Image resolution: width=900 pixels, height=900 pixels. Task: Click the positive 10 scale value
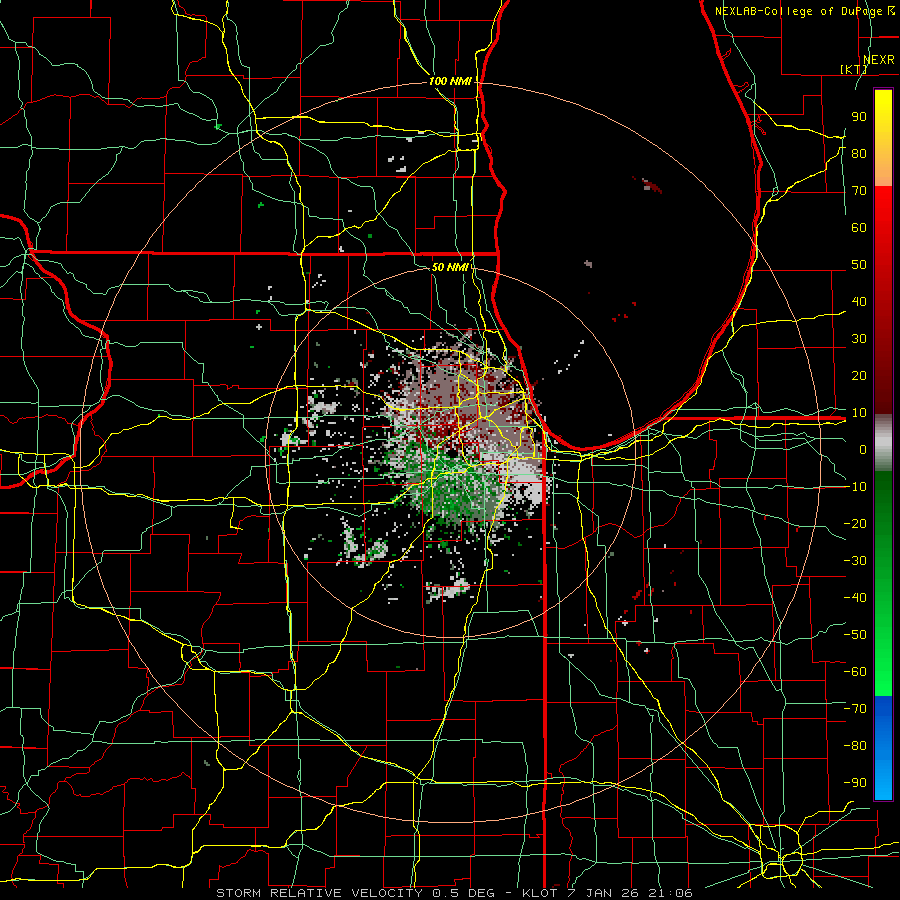point(859,413)
